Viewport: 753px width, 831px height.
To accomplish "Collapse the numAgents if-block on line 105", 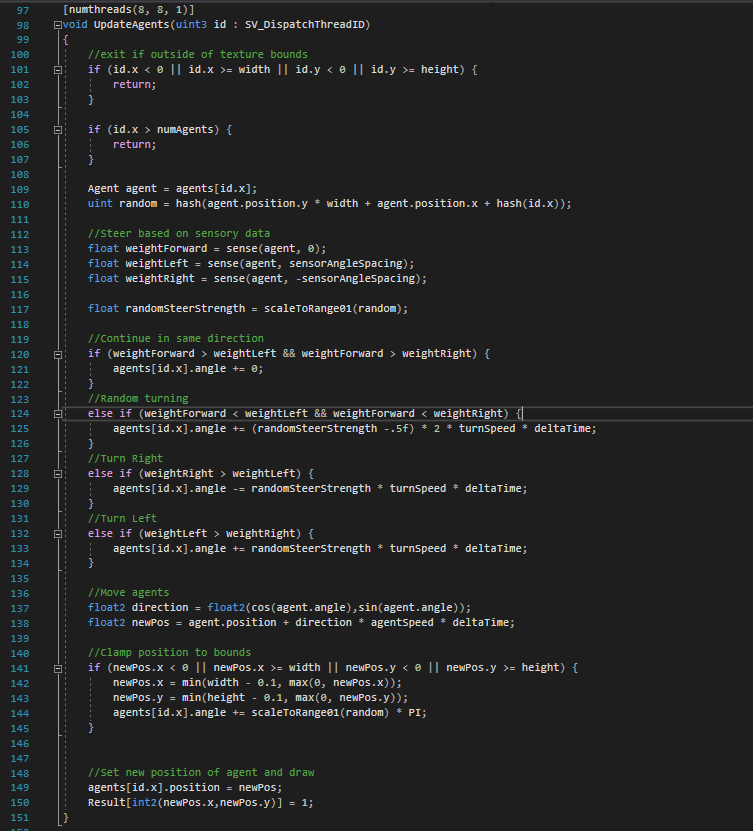I will pyautogui.click(x=57, y=130).
